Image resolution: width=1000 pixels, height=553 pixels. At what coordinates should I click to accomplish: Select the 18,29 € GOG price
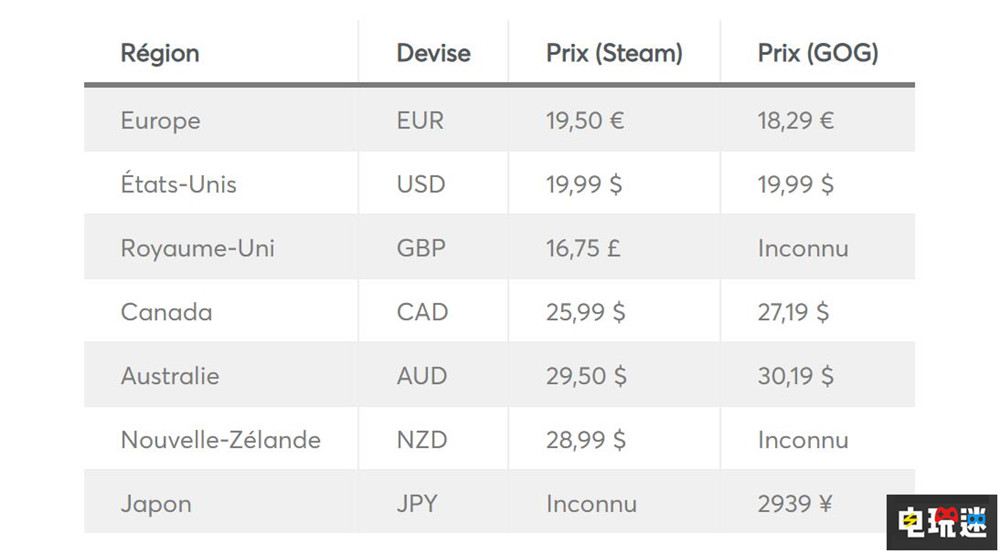(796, 121)
